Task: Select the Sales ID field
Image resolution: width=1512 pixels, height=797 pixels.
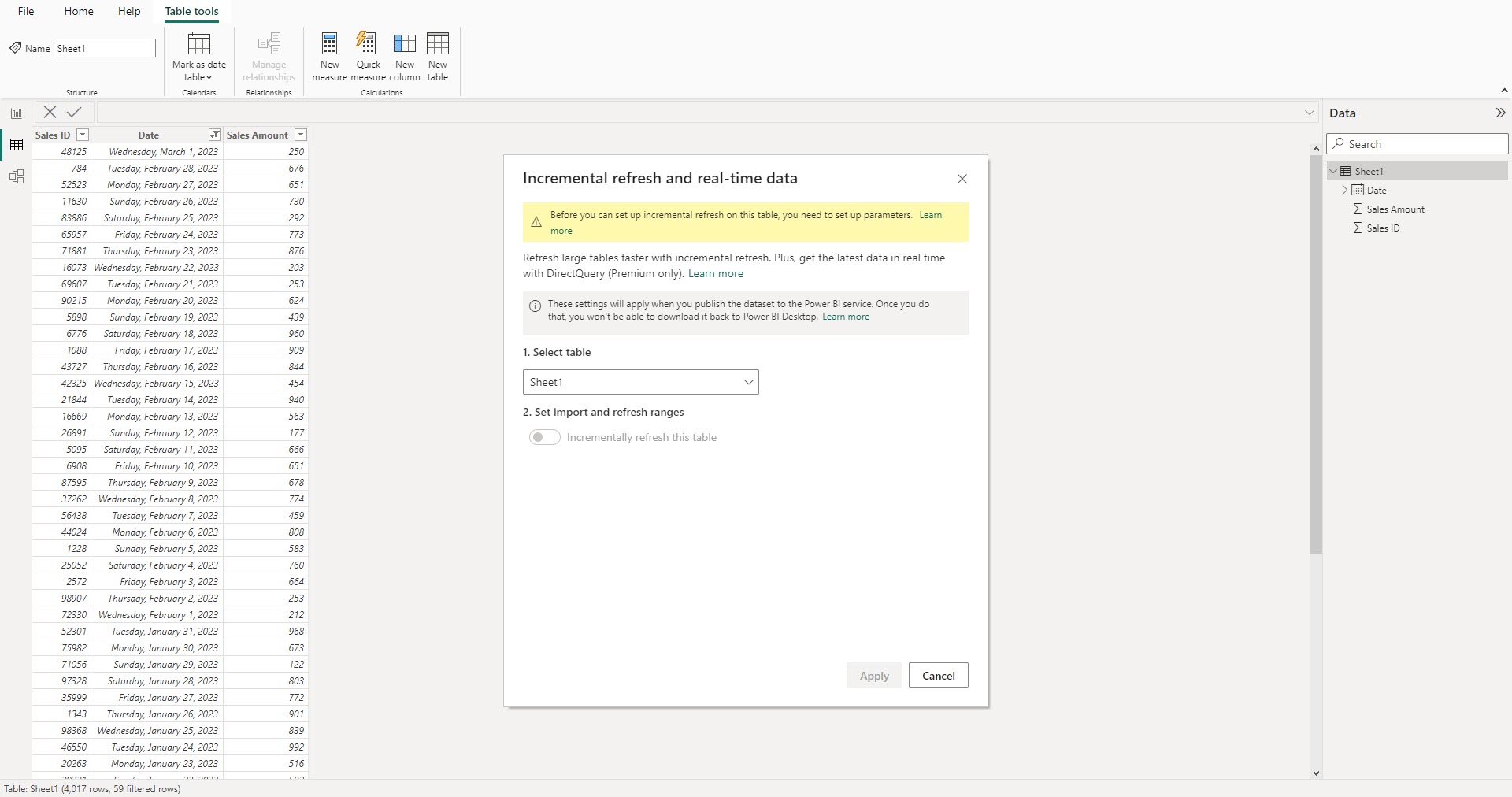Action: click(x=1383, y=228)
